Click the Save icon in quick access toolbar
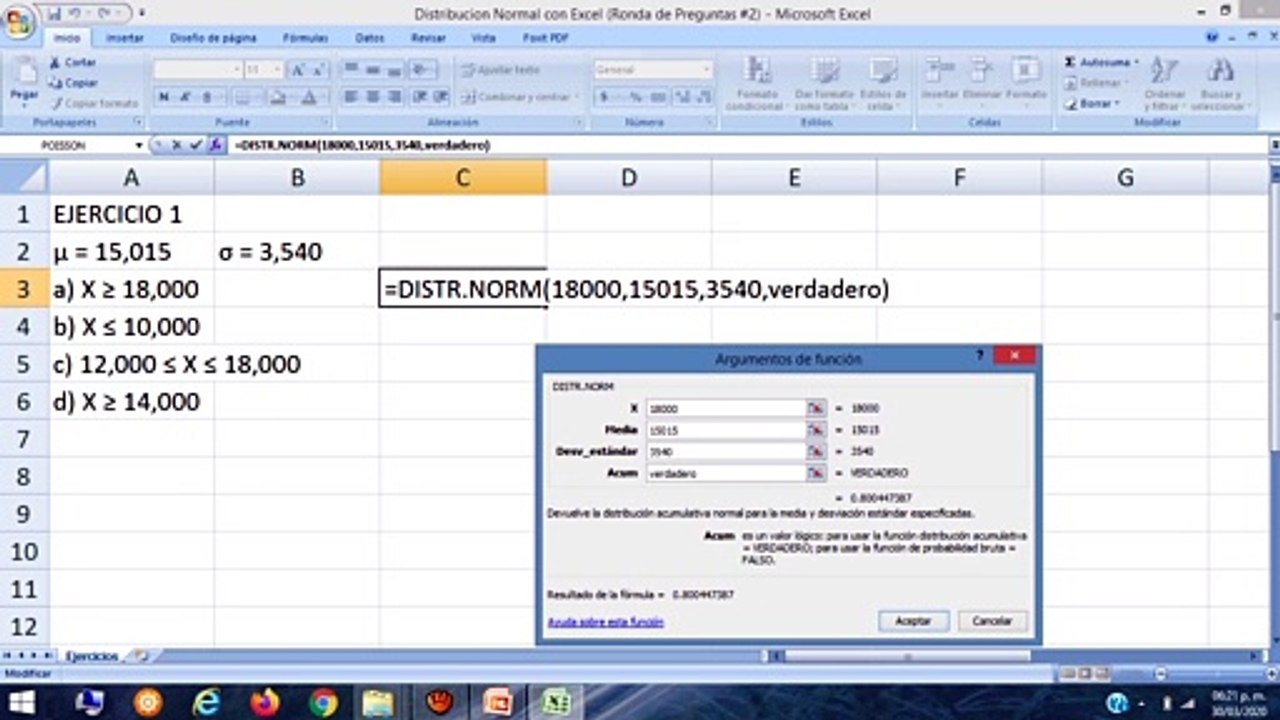Viewport: 1280px width, 720px height. click(54, 14)
